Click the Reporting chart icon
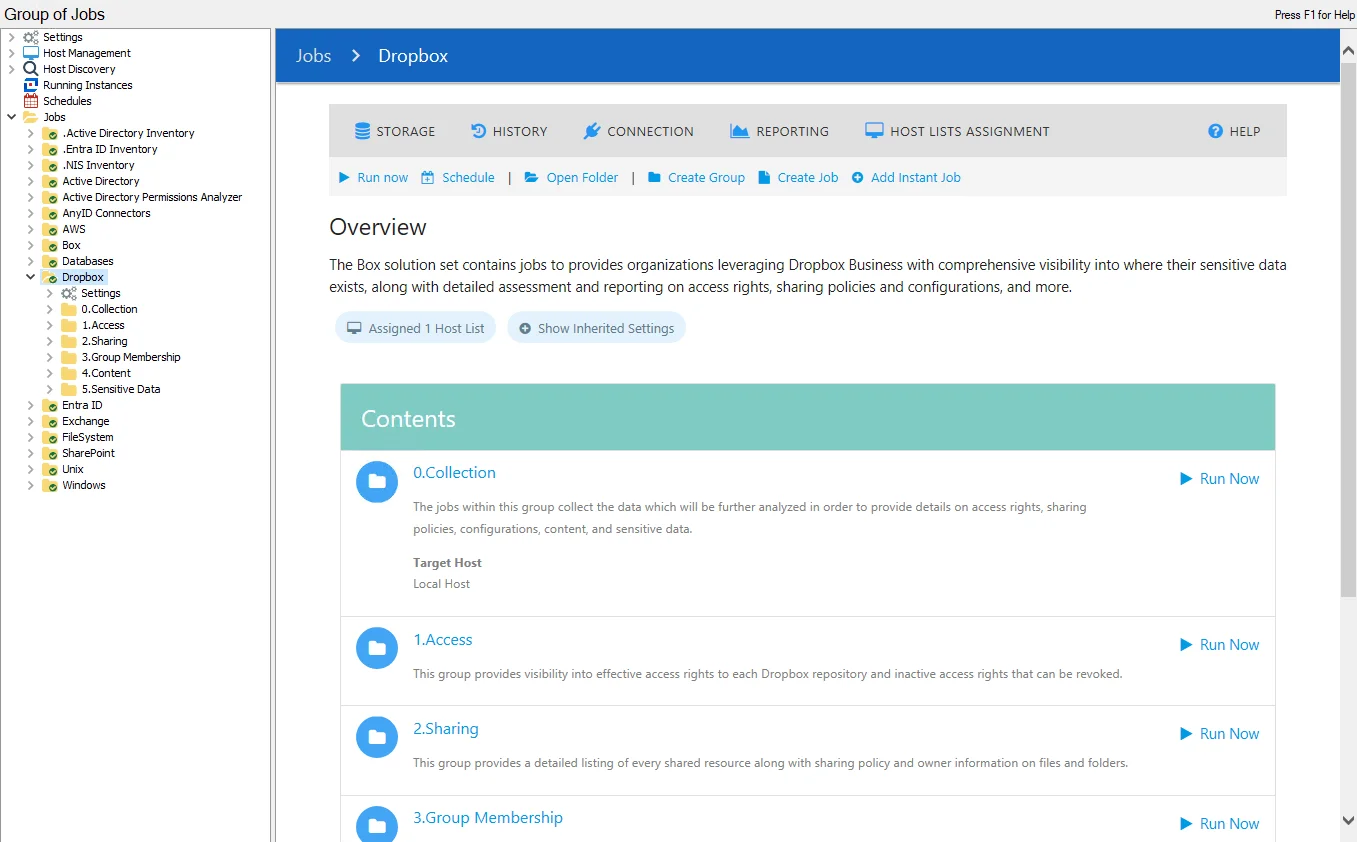This screenshot has width=1357, height=842. (x=740, y=131)
